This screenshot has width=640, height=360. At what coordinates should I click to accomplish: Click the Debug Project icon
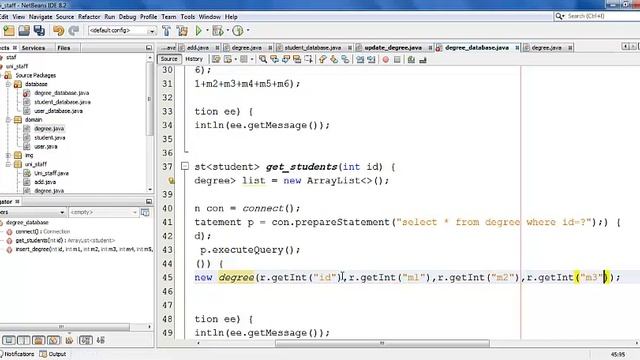[x=218, y=31]
